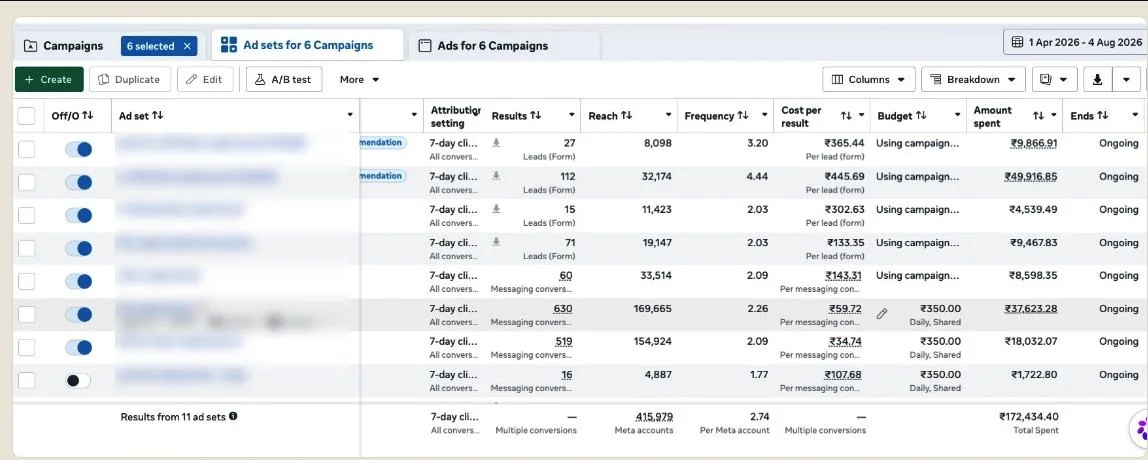Click the ₹37,623.28 amount spent value
Image resolution: width=1148 pixels, height=460 pixels.
click(x=1031, y=308)
